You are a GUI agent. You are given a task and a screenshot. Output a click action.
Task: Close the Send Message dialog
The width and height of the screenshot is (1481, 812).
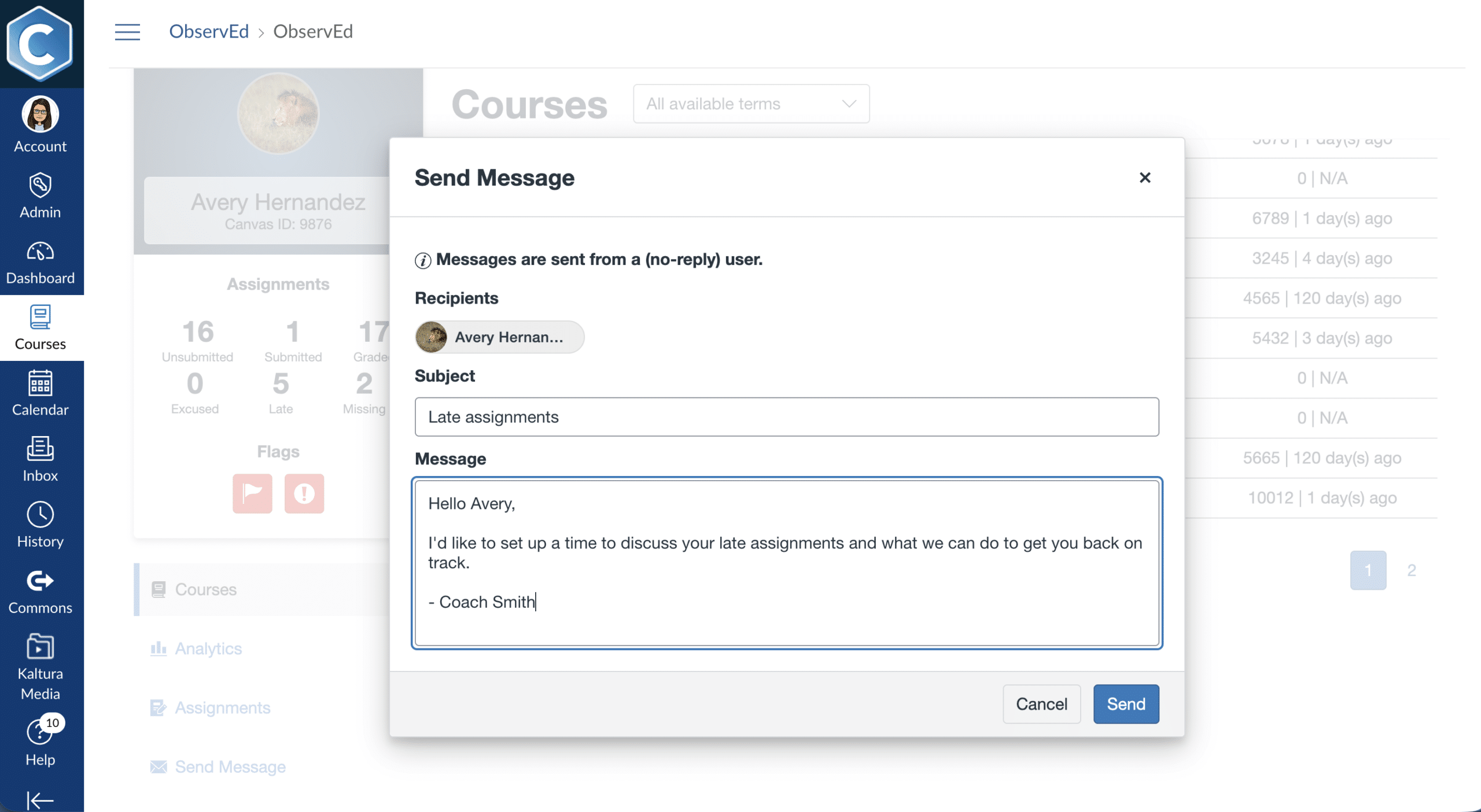pos(1144,178)
